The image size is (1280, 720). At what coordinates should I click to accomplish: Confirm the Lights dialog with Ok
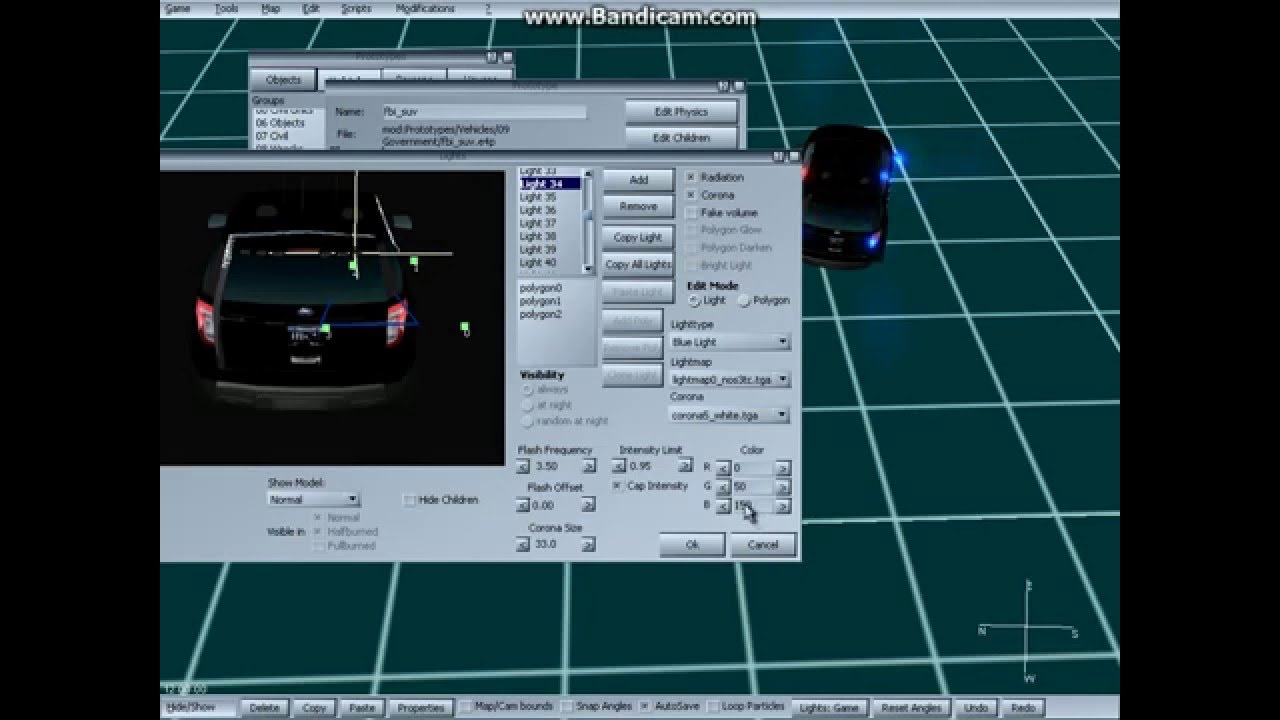[x=692, y=545]
